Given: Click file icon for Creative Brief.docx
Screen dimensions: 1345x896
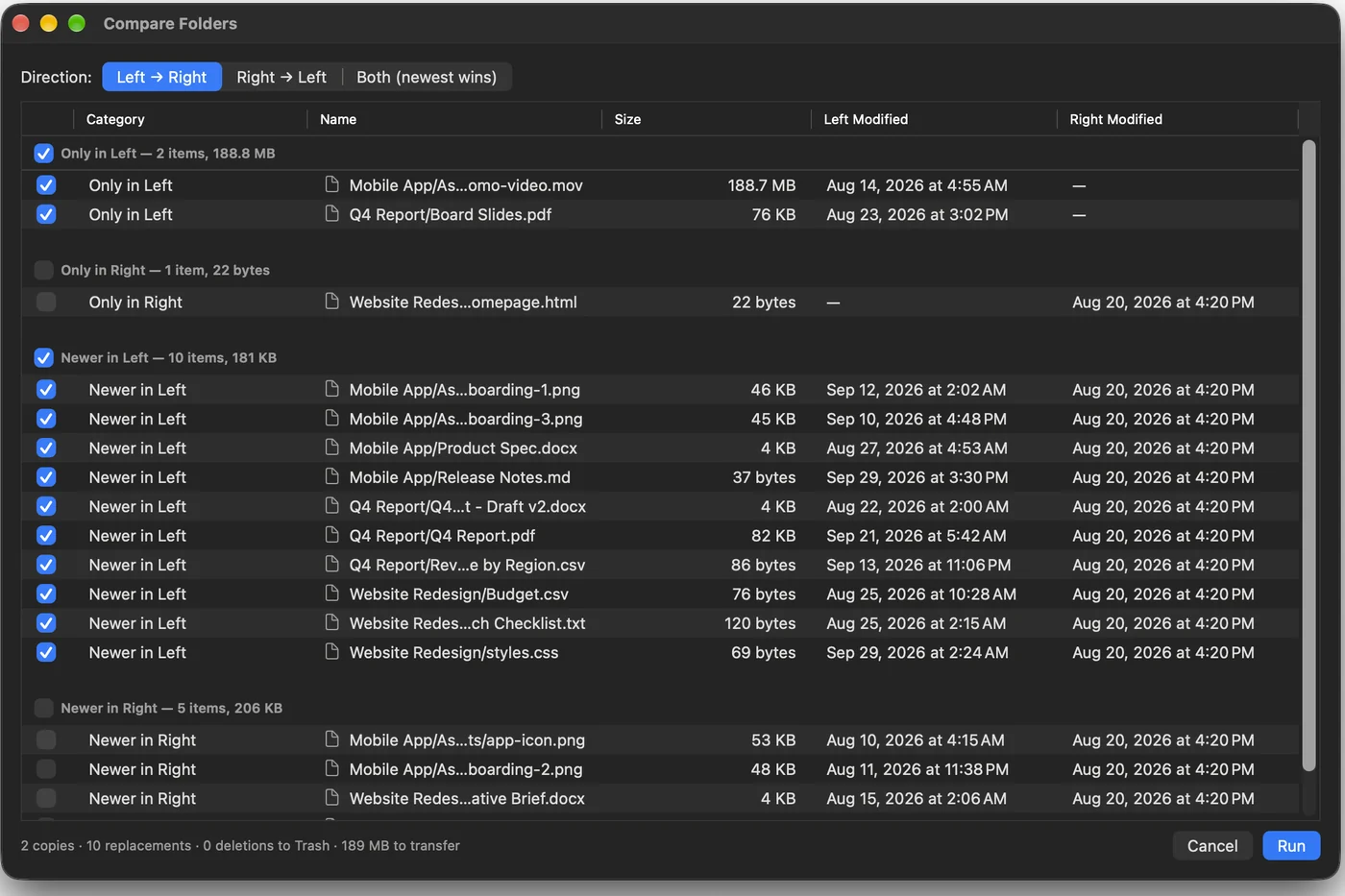Looking at the screenshot, I should (332, 797).
